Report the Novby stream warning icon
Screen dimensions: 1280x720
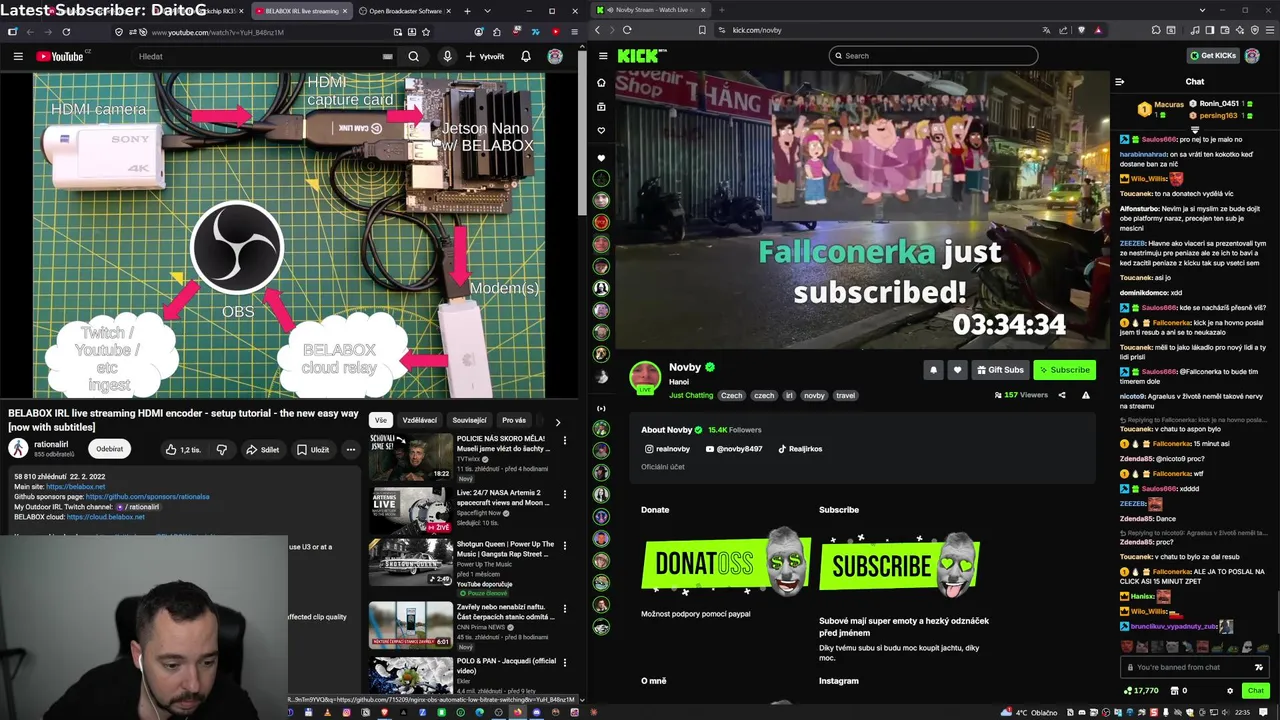[x=1086, y=395]
